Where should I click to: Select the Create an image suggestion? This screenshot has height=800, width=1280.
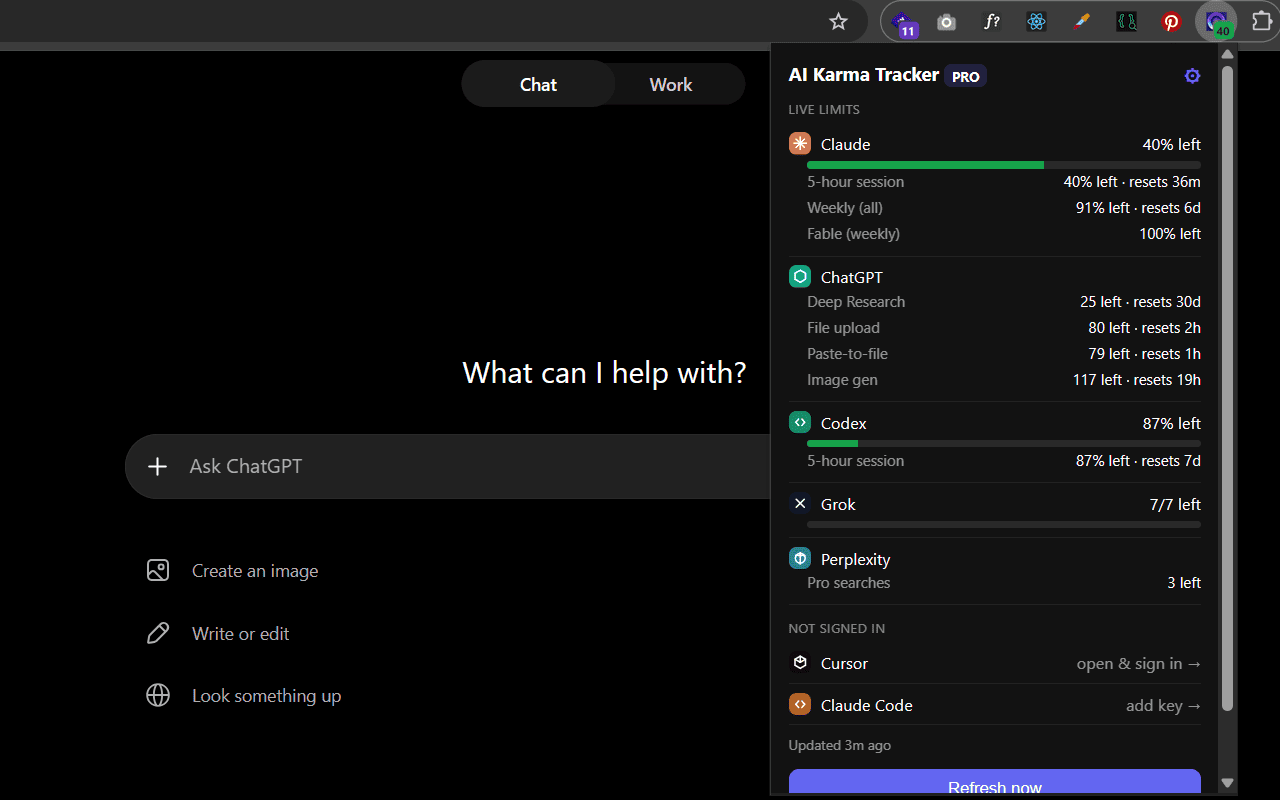tap(233, 571)
